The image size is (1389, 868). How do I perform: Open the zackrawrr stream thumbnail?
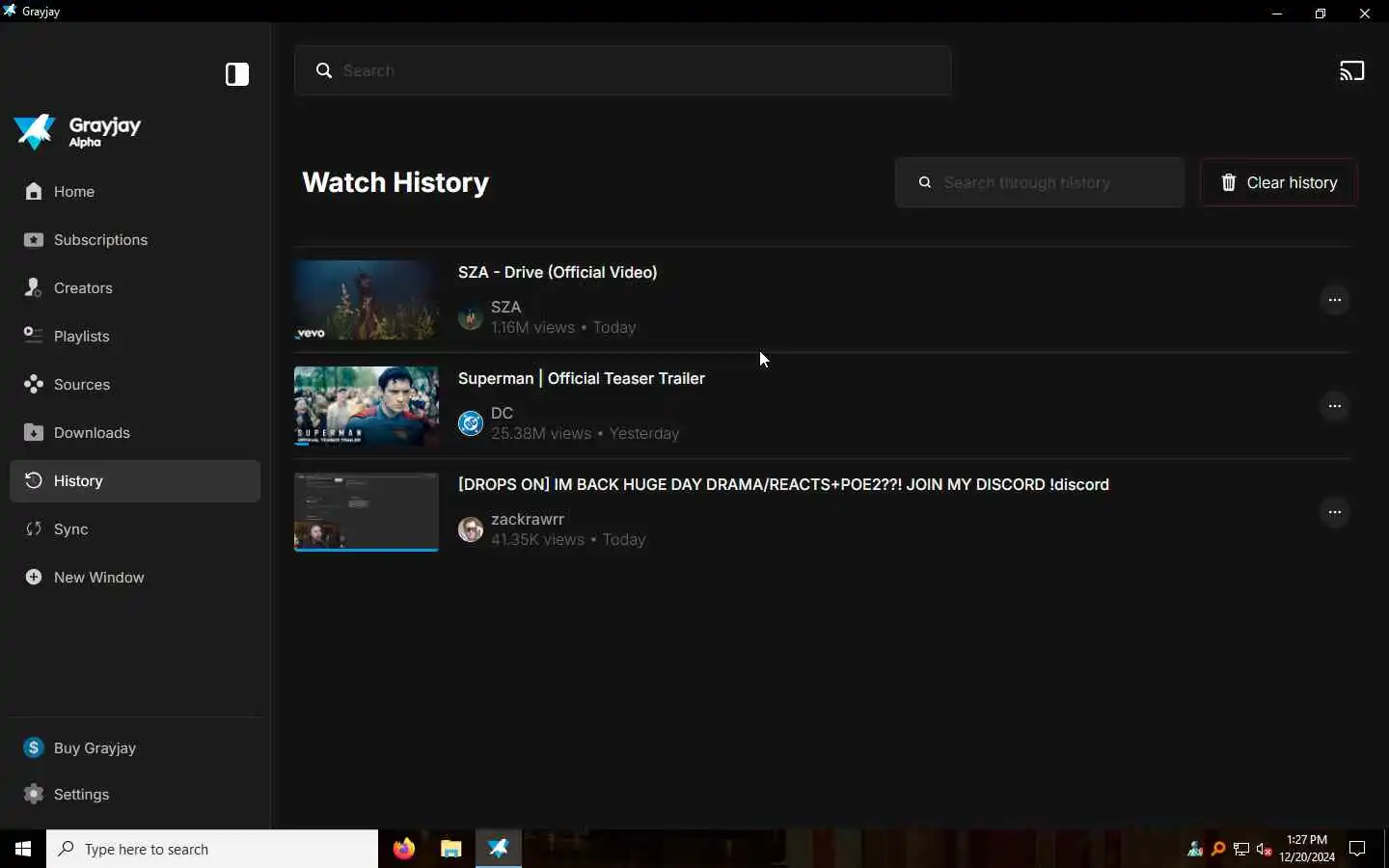pos(367,512)
